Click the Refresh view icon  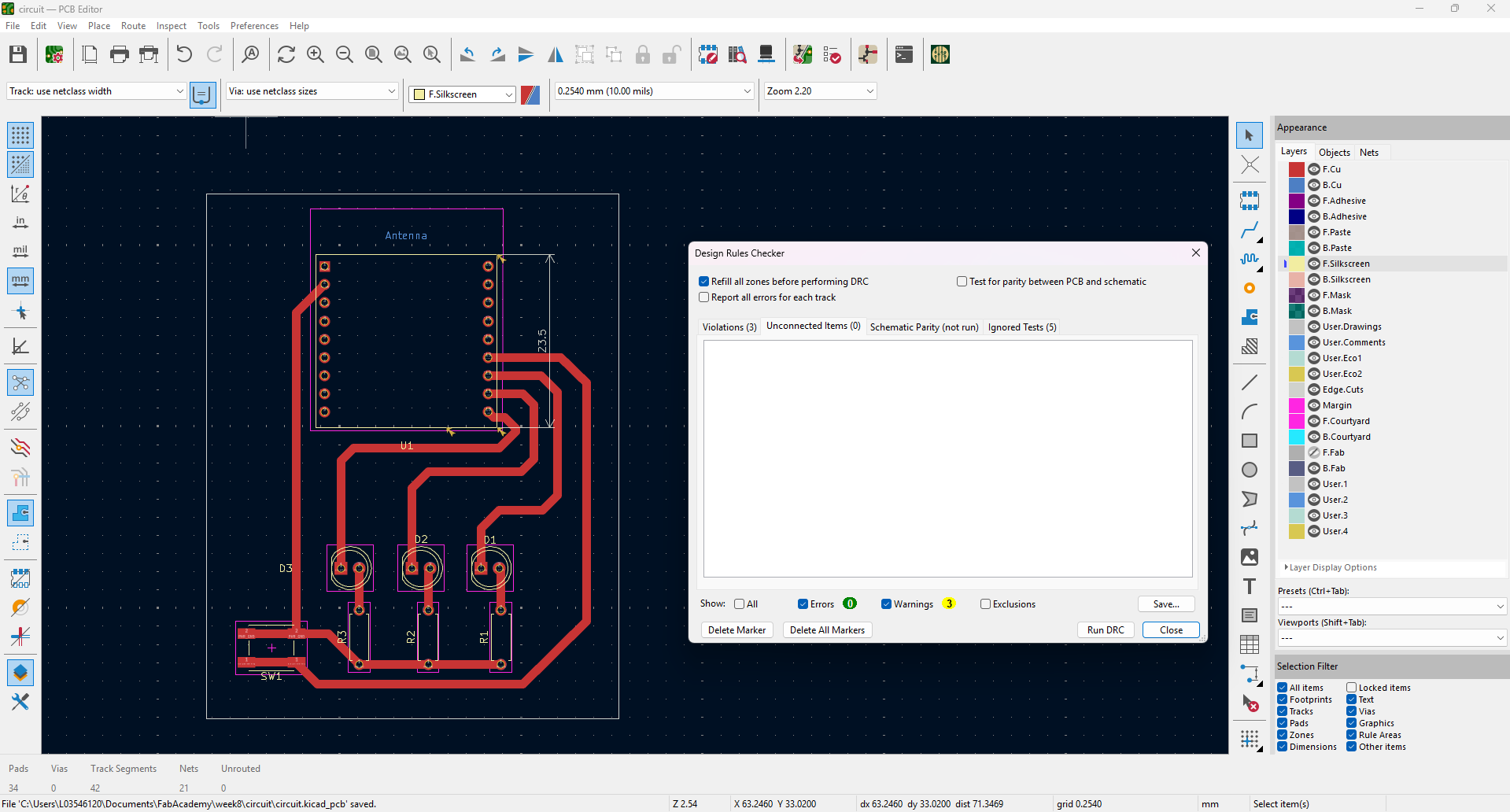[286, 54]
